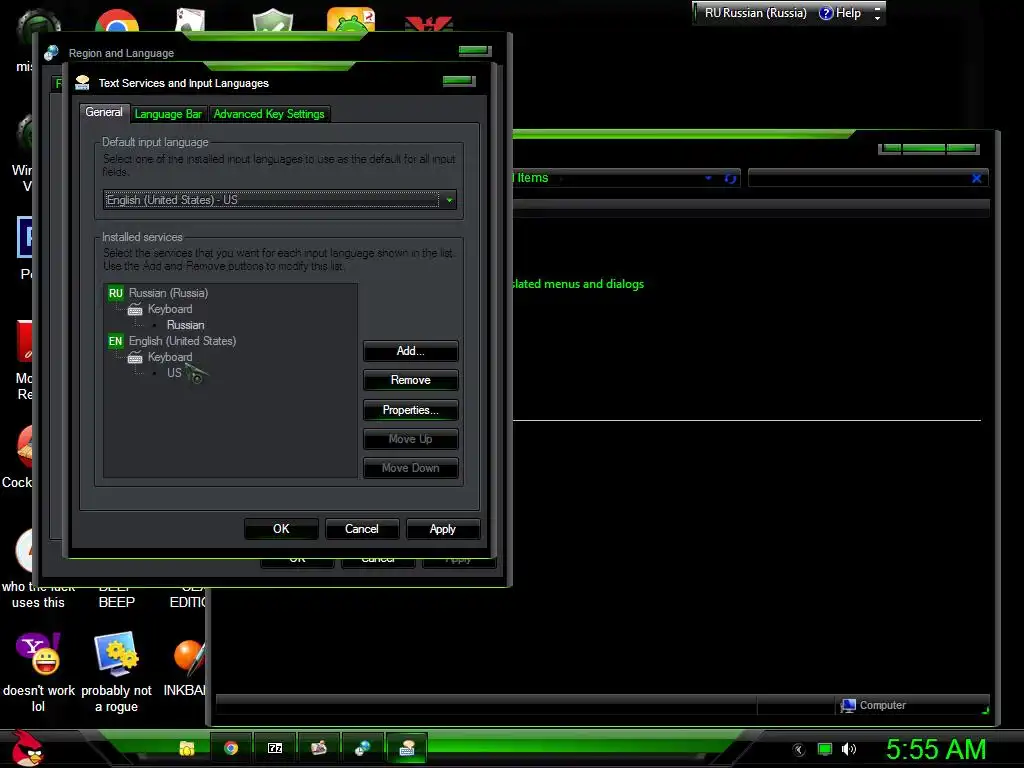
Task: Expand the background window address bar dropdown
Action: point(708,178)
